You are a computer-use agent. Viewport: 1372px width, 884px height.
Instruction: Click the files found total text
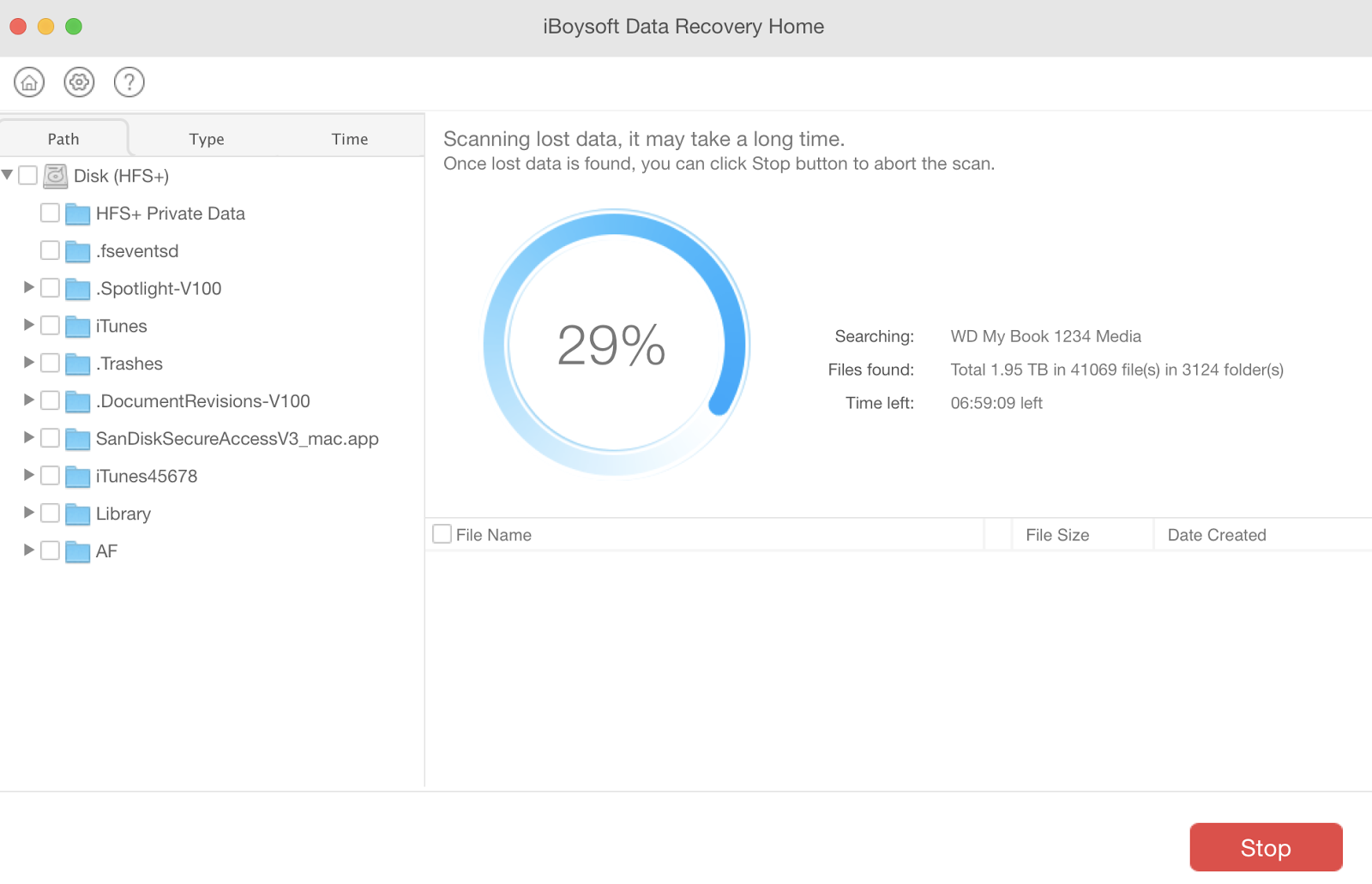[1117, 370]
